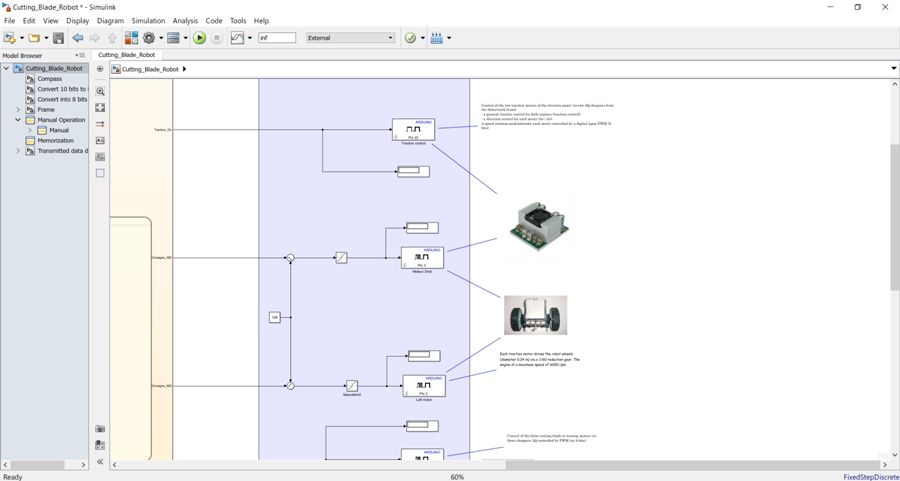
Task: Click the simulation stop time field
Action: 276,38
